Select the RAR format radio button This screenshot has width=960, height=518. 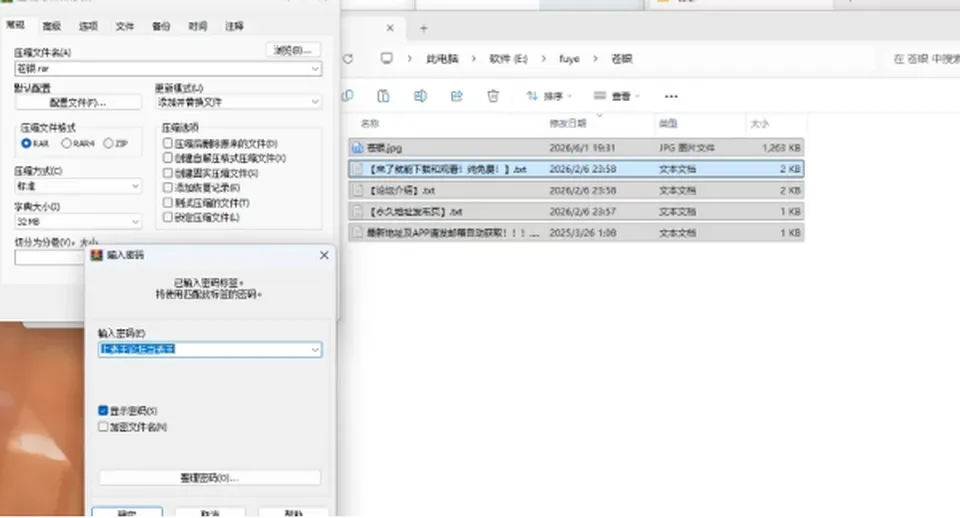(26, 143)
